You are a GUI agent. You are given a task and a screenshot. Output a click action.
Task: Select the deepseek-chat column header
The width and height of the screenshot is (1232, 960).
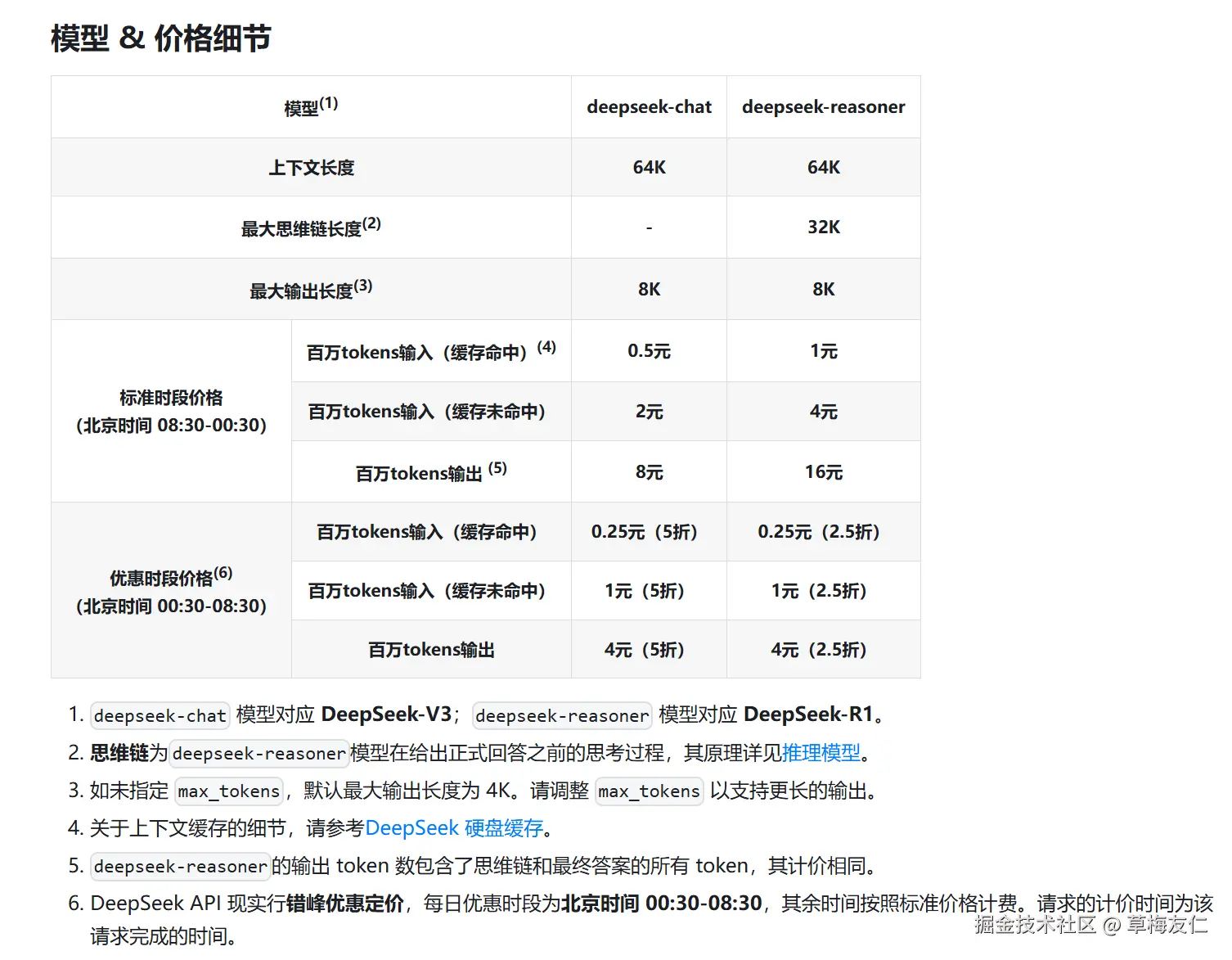[649, 107]
